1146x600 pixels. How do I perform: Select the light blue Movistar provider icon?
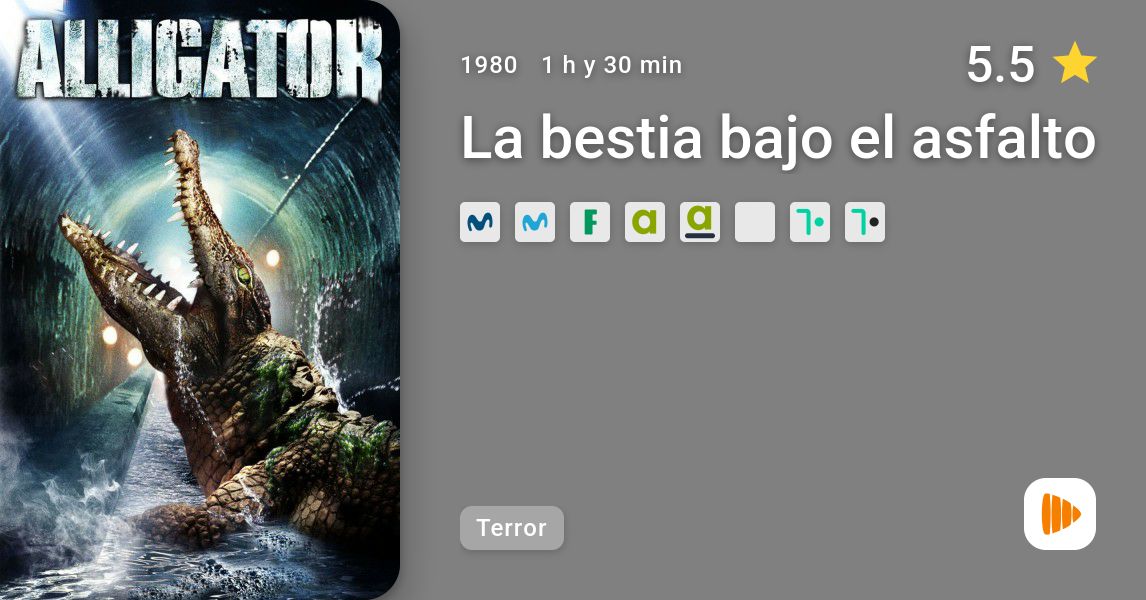tap(535, 222)
